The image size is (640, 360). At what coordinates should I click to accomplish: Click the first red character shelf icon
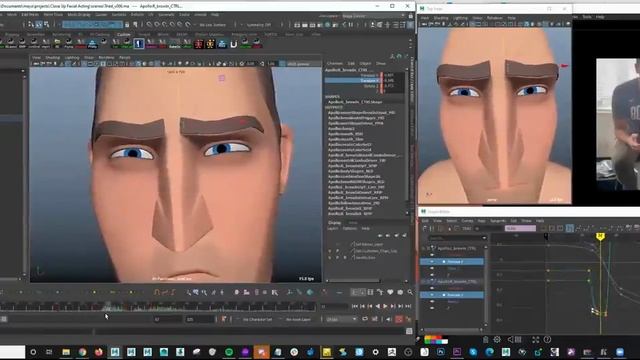pyautogui.click(x=199, y=44)
